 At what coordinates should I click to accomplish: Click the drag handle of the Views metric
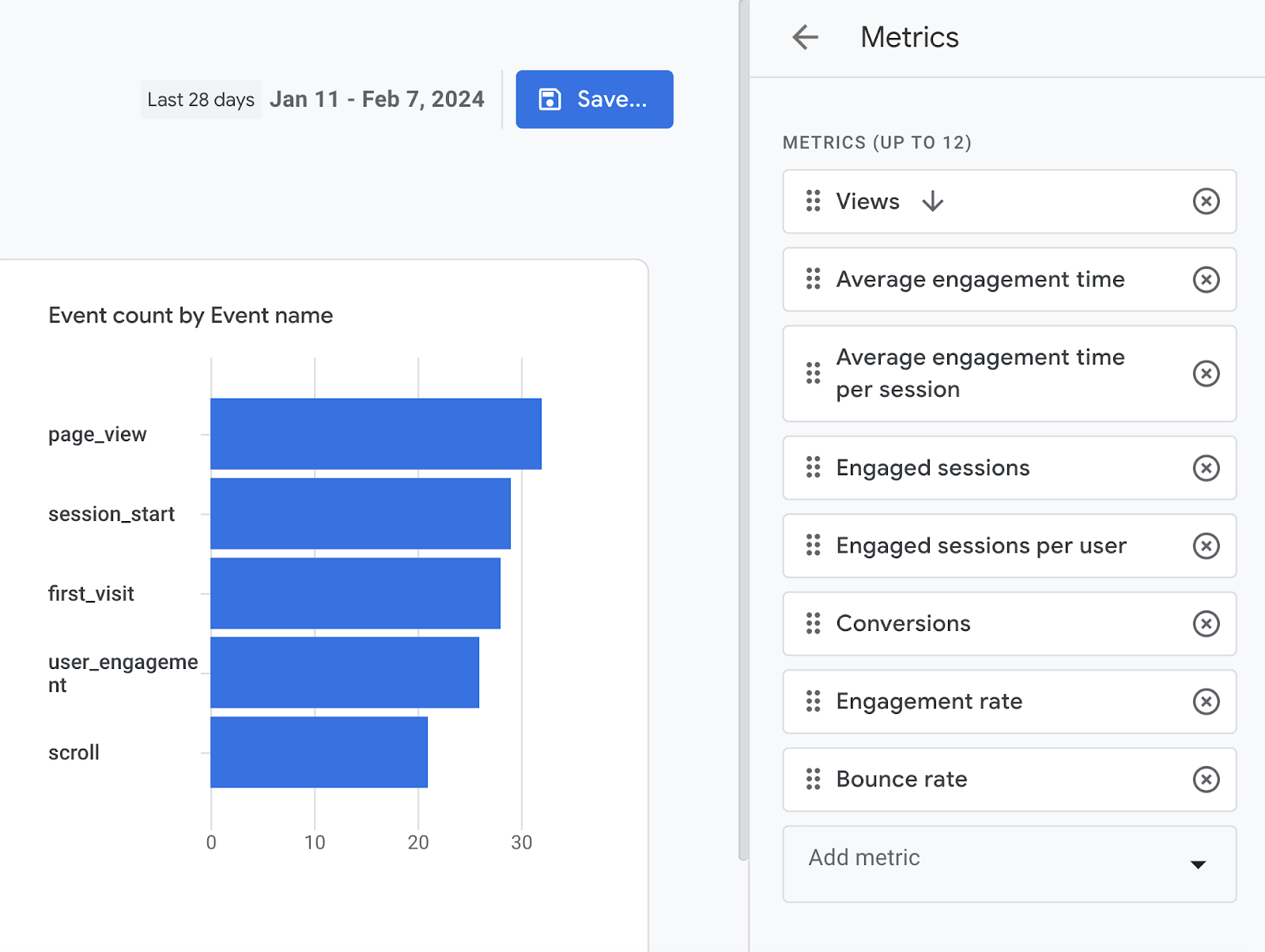[x=813, y=202]
